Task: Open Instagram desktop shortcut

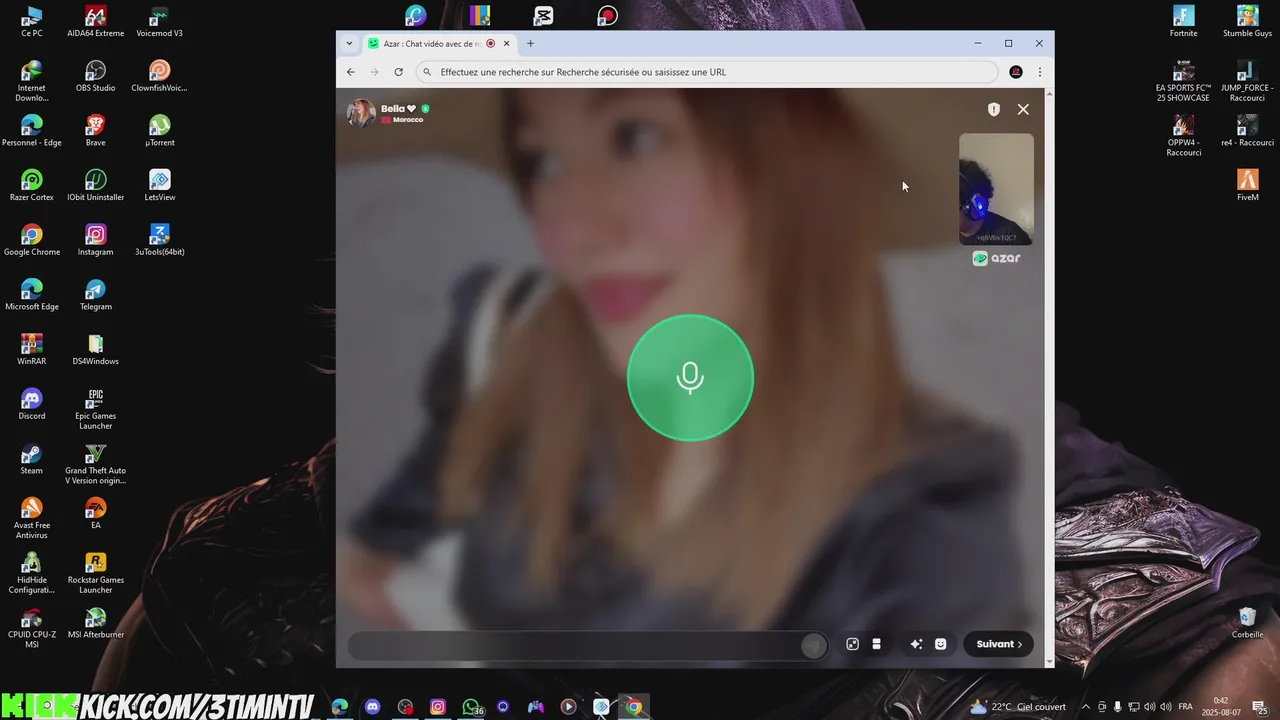Action: point(96,240)
